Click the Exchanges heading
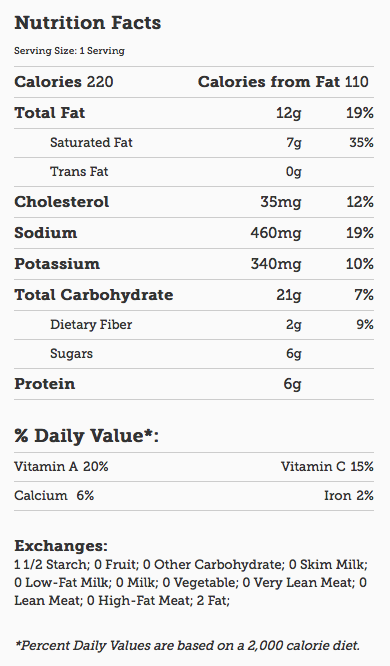 click(61, 545)
